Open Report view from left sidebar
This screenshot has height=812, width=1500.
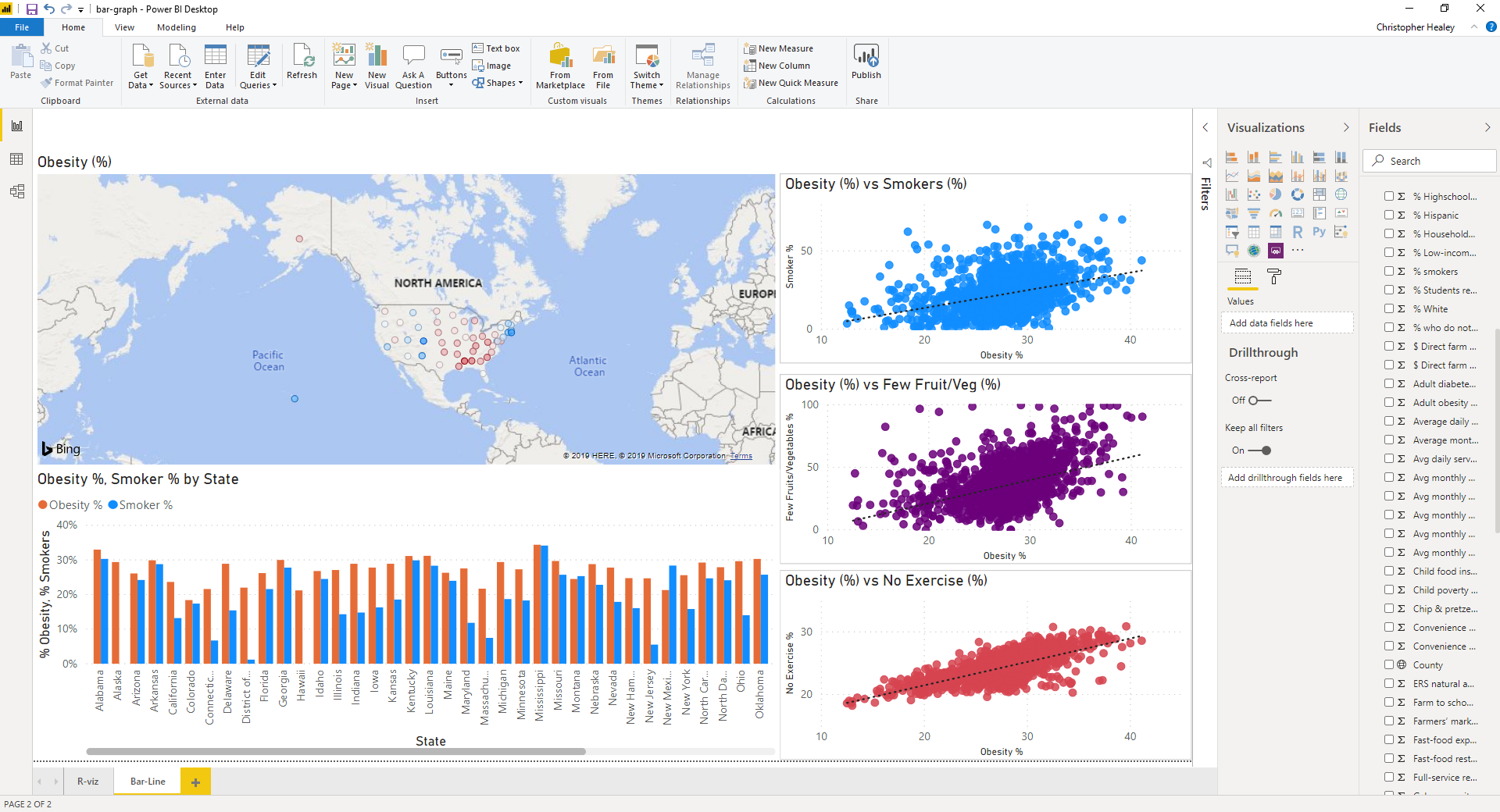coord(16,126)
